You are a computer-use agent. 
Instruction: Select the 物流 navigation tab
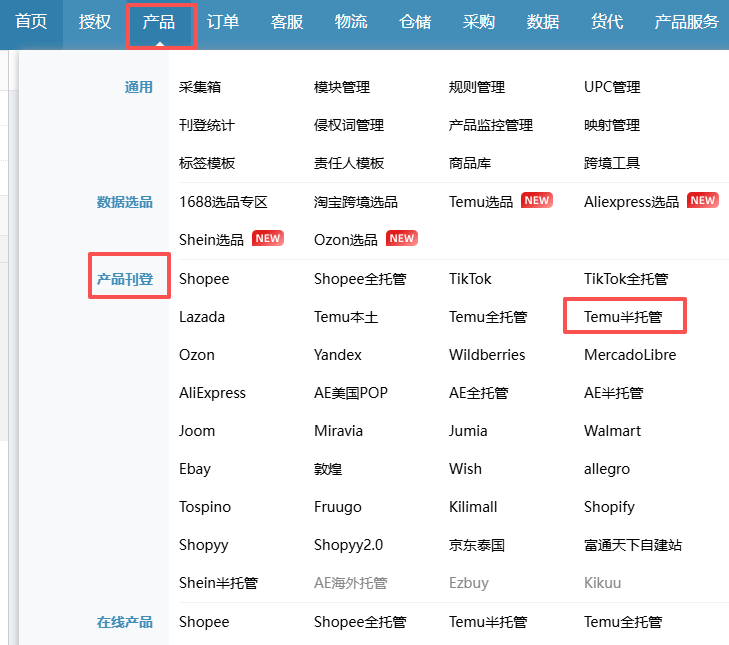(351, 22)
